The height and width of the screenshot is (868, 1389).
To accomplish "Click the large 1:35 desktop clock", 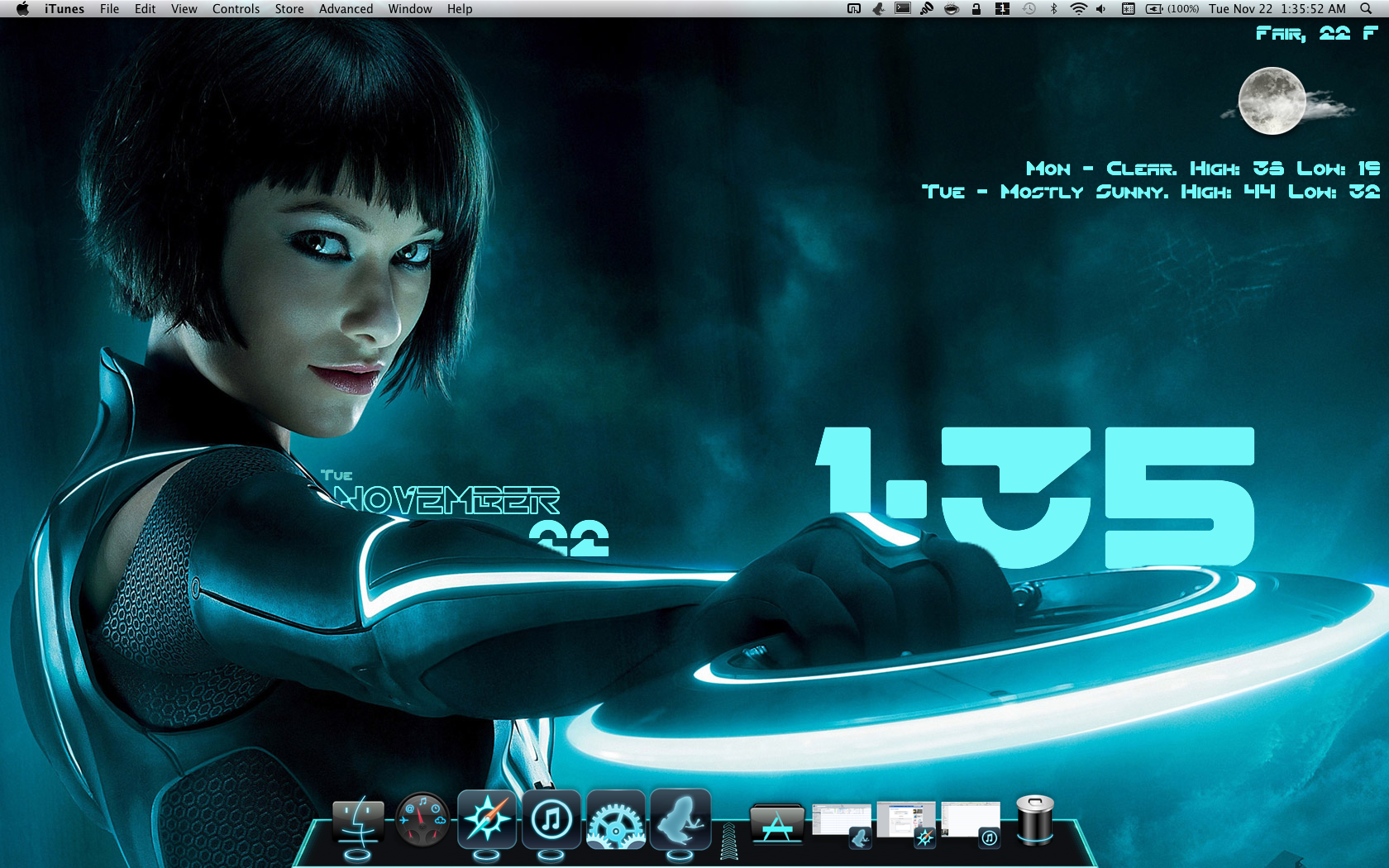I will tap(1035, 497).
